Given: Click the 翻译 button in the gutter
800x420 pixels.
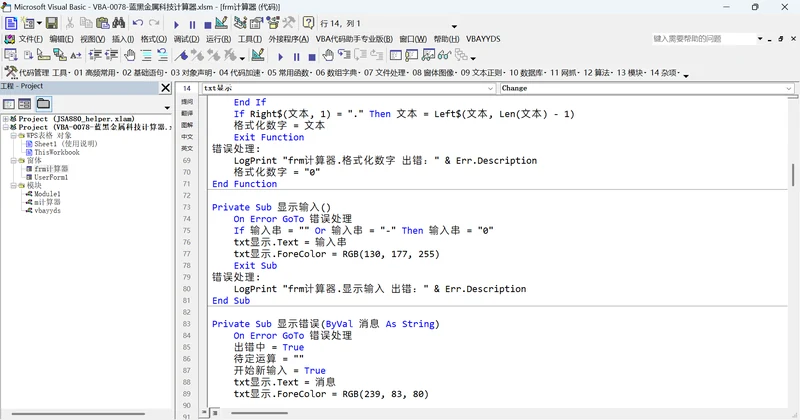Looking at the screenshot, I should coord(187,113).
